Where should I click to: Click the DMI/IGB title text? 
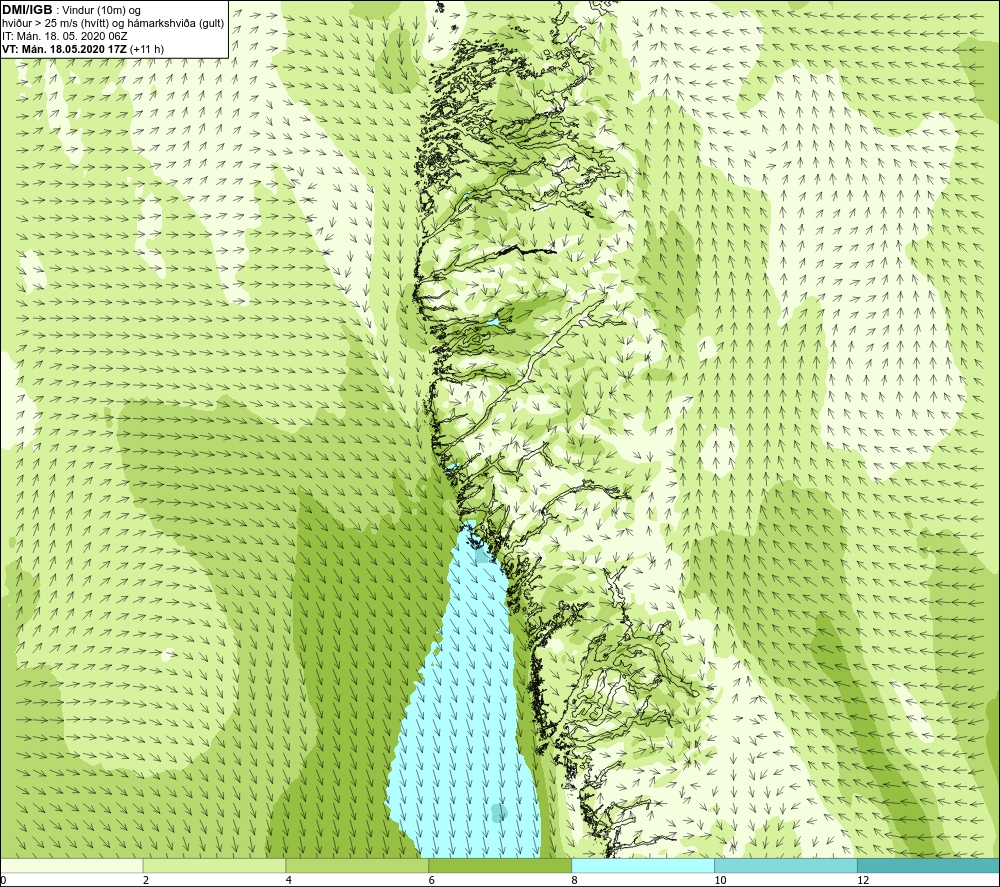coord(27,10)
